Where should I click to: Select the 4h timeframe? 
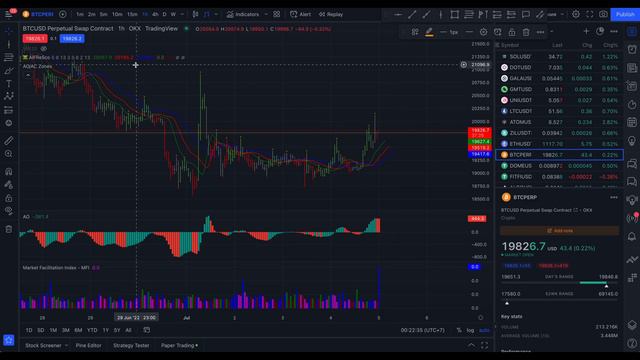(155, 14)
